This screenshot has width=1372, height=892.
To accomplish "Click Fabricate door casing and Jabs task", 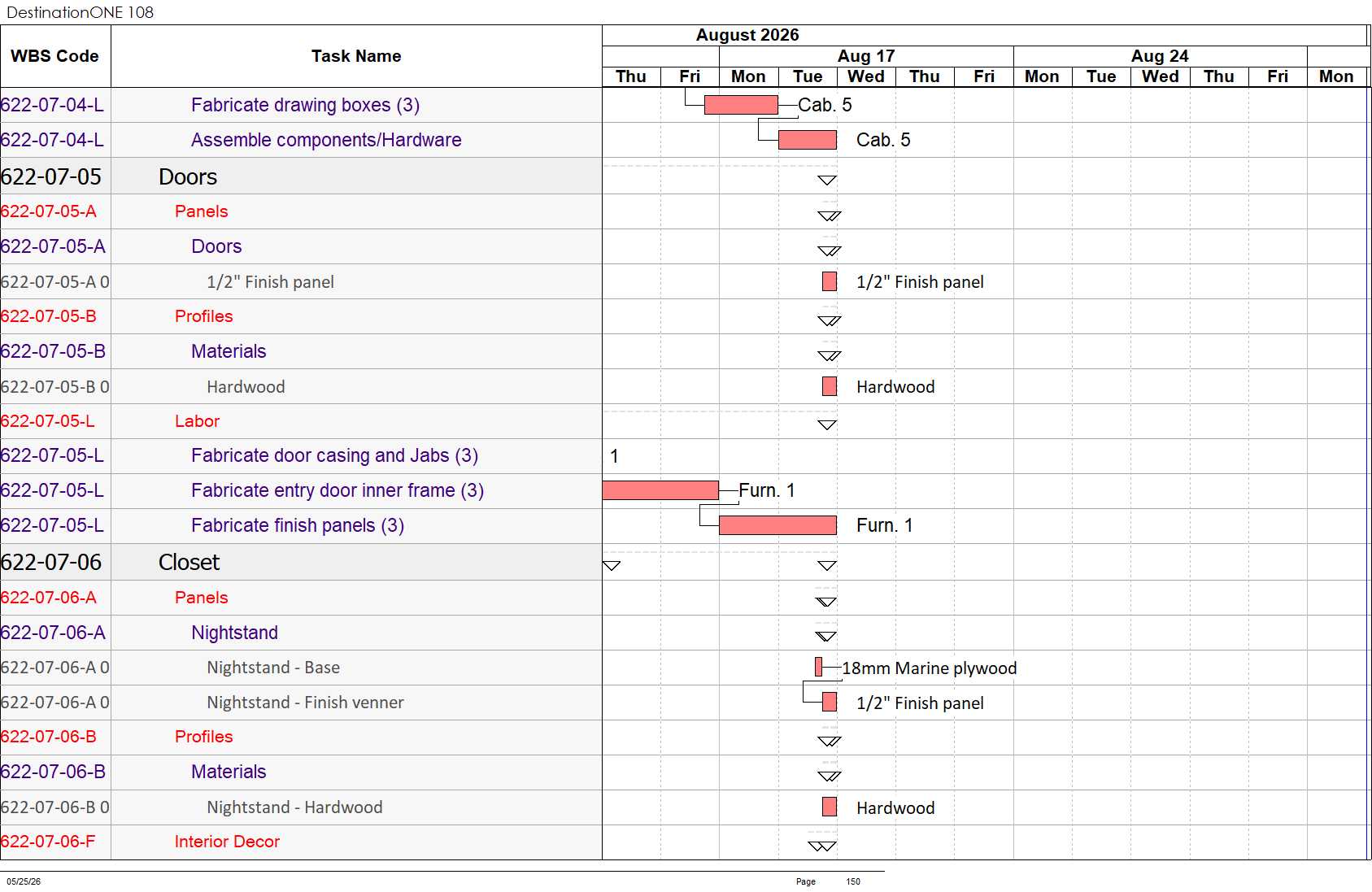I will click(x=334, y=455).
